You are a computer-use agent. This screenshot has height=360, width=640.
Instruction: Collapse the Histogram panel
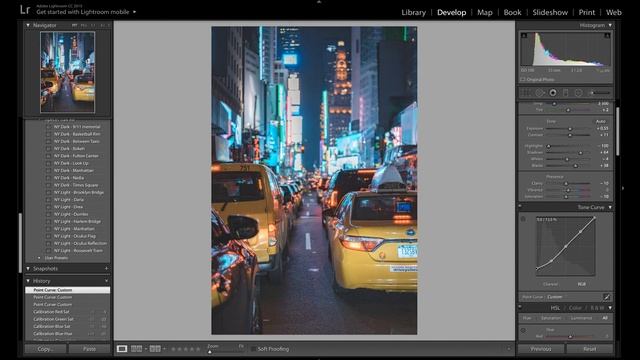coord(610,25)
